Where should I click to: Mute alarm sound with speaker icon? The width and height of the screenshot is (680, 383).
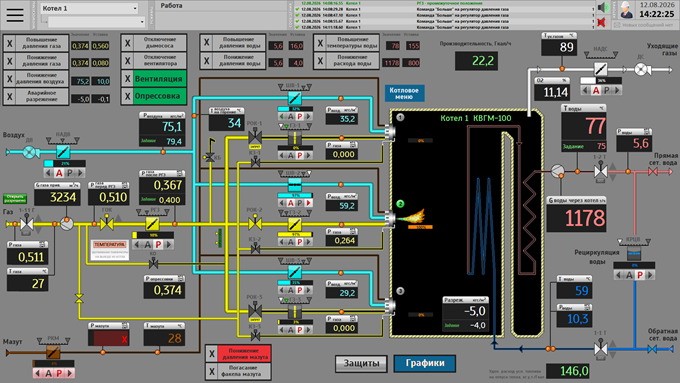602,7
